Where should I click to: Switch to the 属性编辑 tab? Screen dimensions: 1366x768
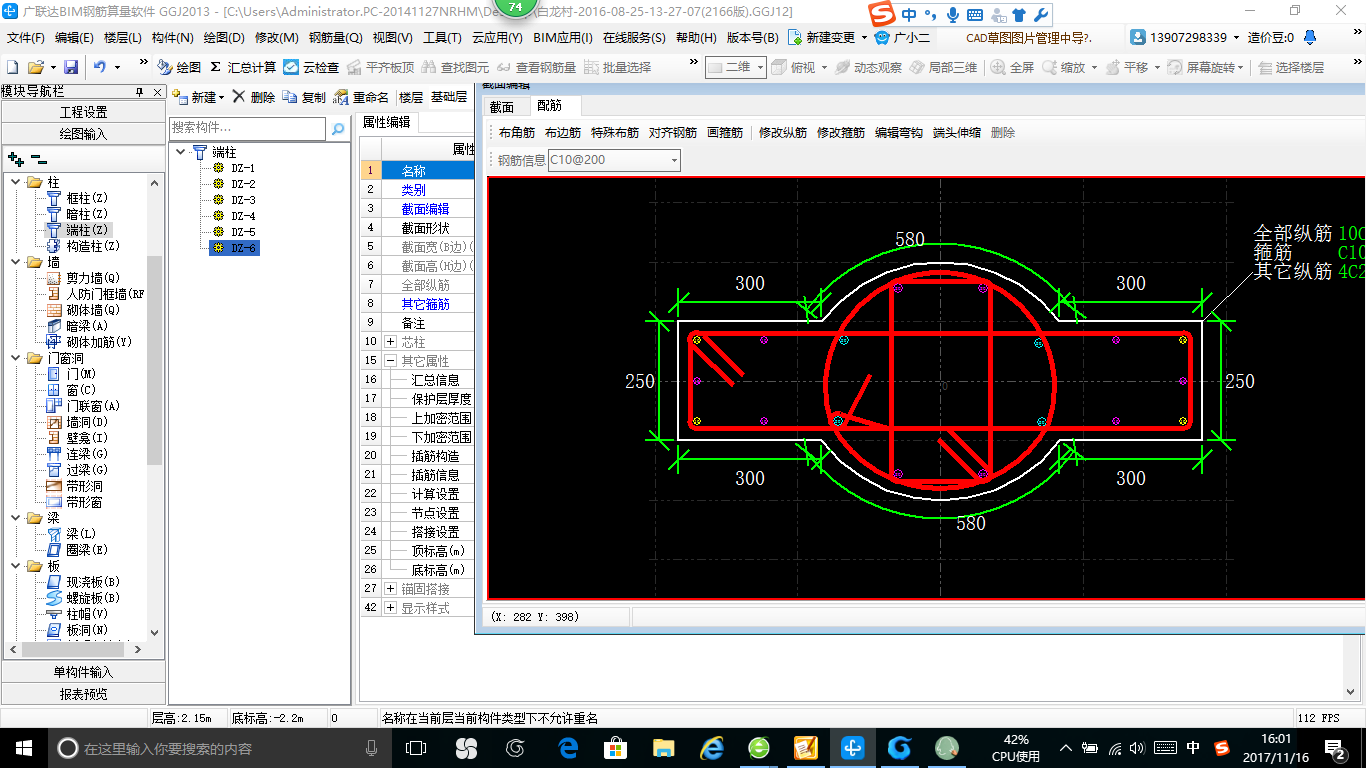[386, 122]
